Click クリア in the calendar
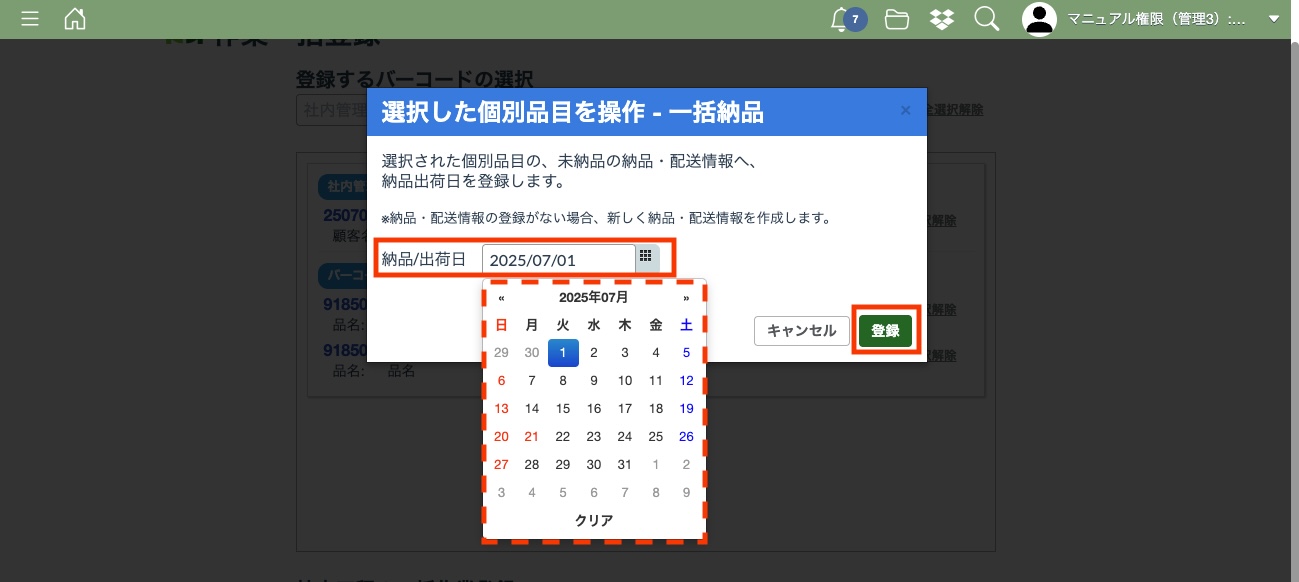The height and width of the screenshot is (582, 1299). coord(594,520)
